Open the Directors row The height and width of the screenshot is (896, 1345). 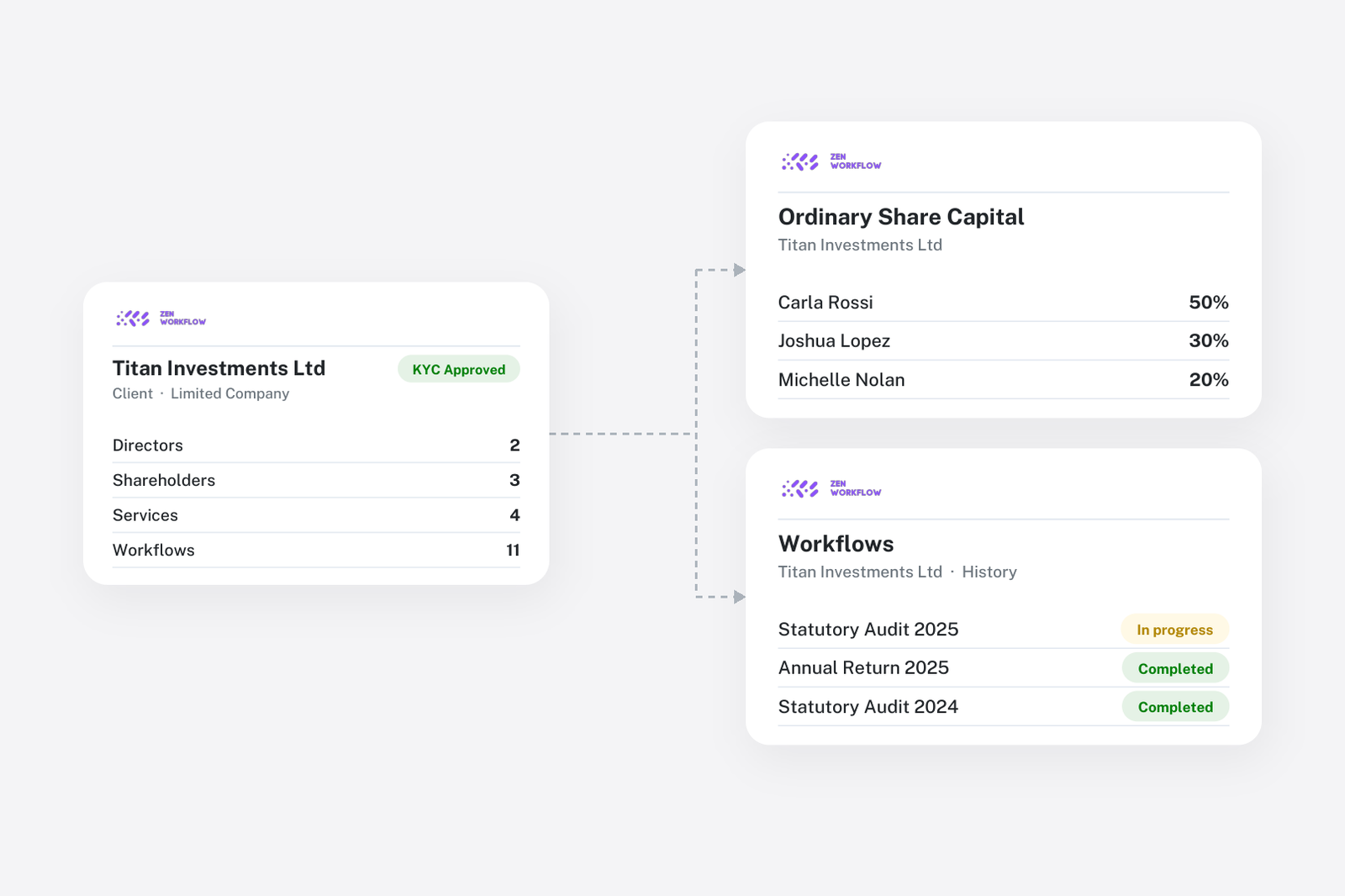click(x=316, y=445)
